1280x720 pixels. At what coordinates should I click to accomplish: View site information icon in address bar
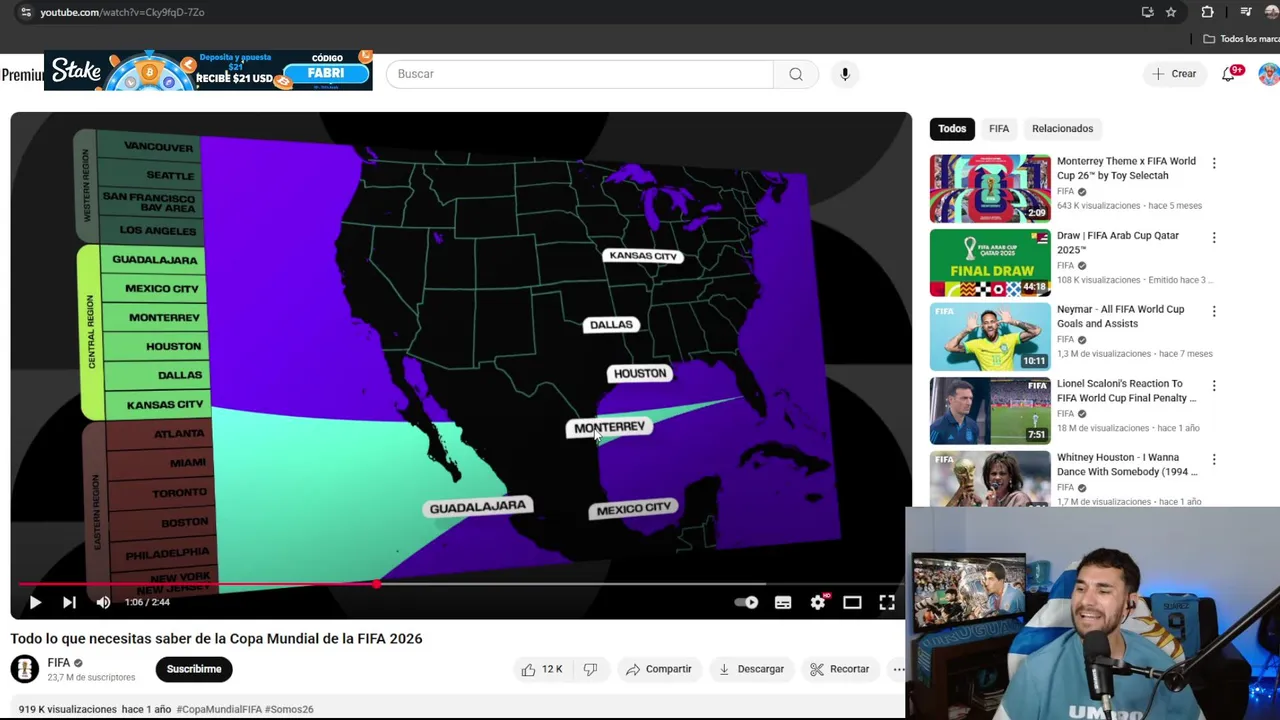coord(25,12)
